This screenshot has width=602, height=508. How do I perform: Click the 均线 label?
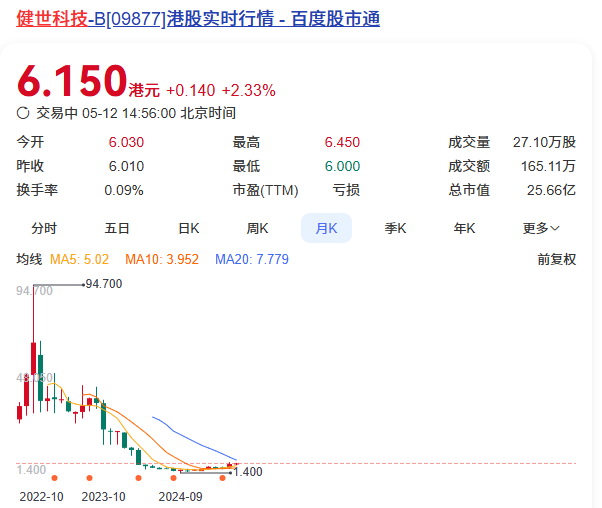(x=29, y=260)
